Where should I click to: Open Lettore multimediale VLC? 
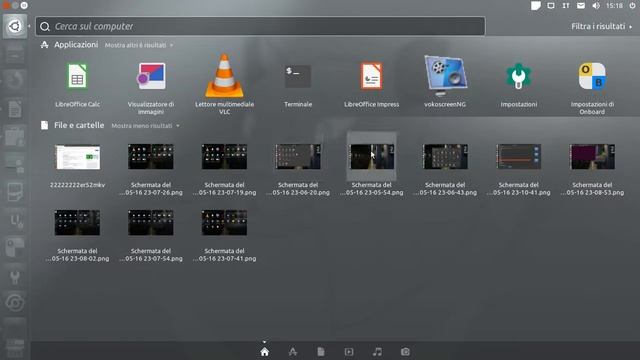(x=224, y=76)
